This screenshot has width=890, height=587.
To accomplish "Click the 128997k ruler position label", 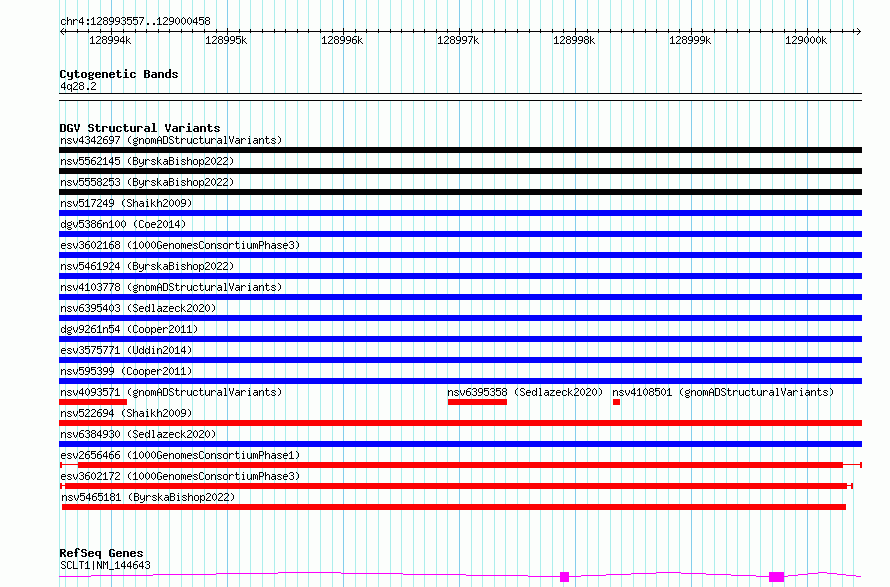I will coord(458,40).
